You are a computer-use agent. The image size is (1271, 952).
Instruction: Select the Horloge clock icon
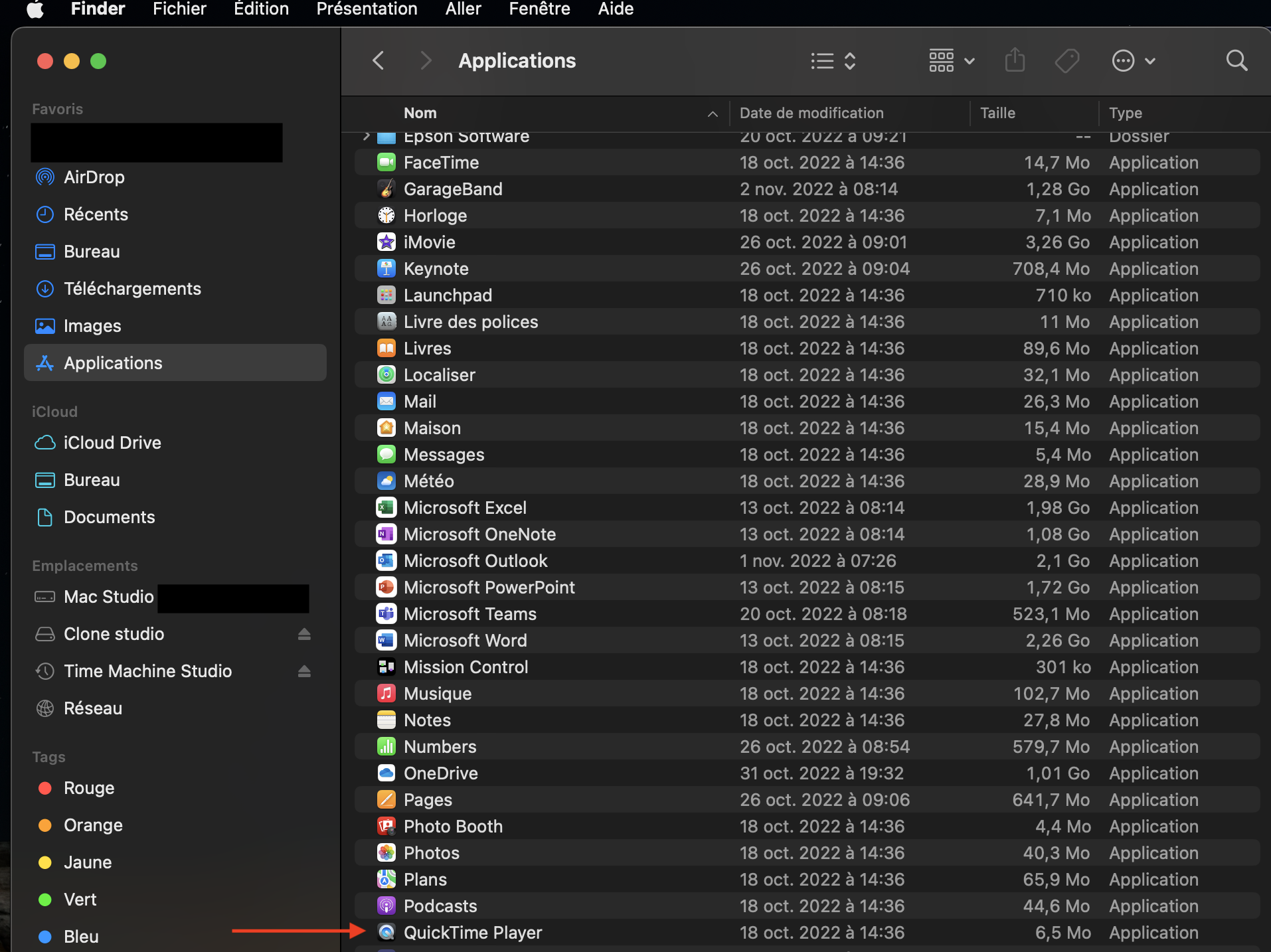tap(386, 216)
